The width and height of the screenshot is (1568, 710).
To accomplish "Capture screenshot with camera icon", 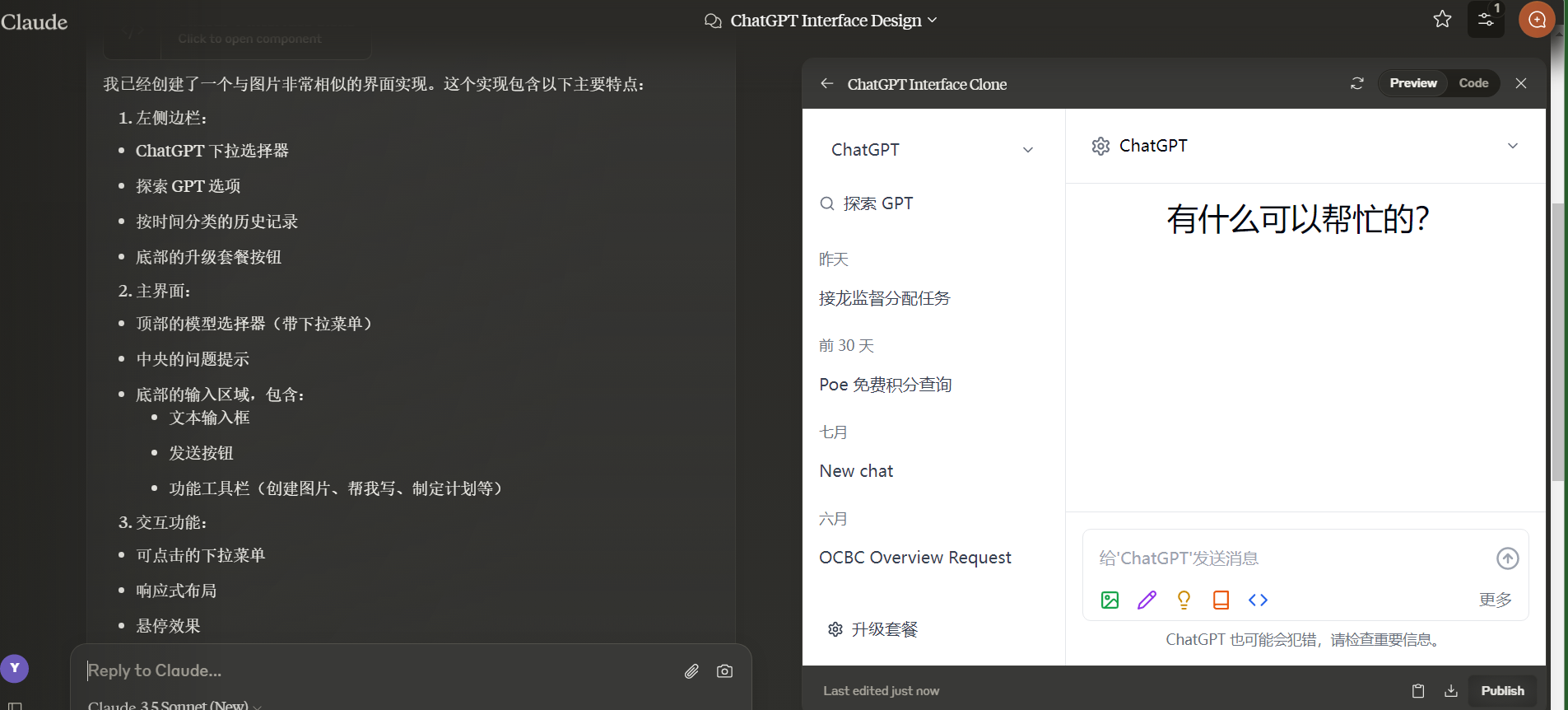I will click(724, 671).
